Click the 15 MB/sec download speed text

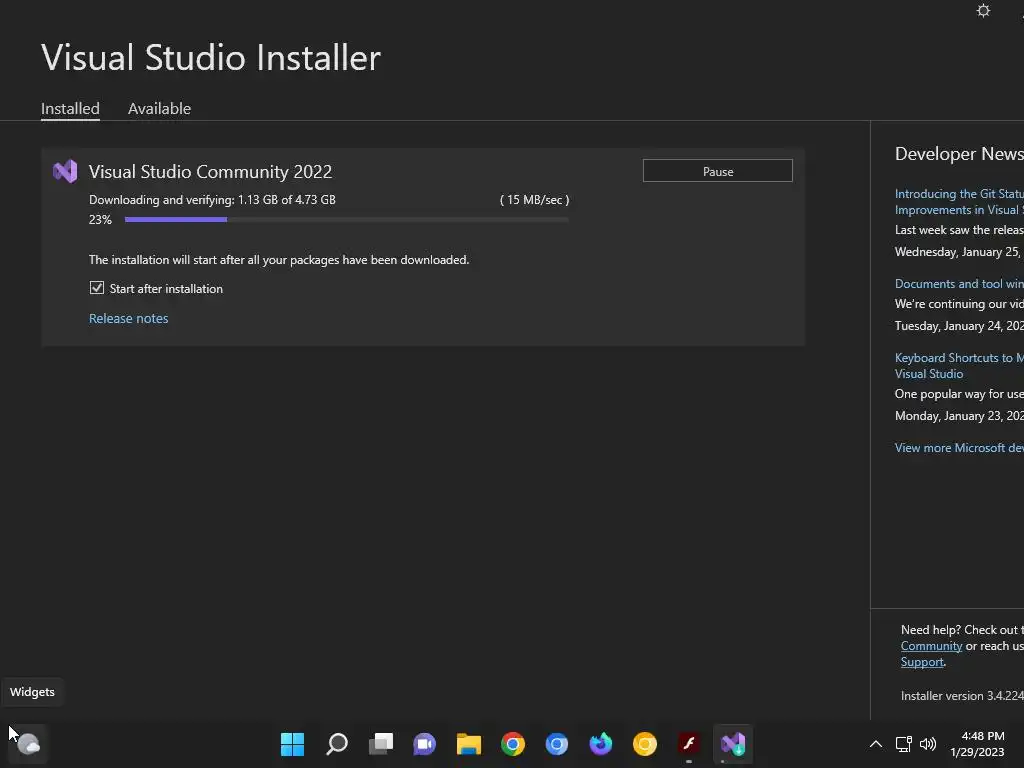pos(535,200)
